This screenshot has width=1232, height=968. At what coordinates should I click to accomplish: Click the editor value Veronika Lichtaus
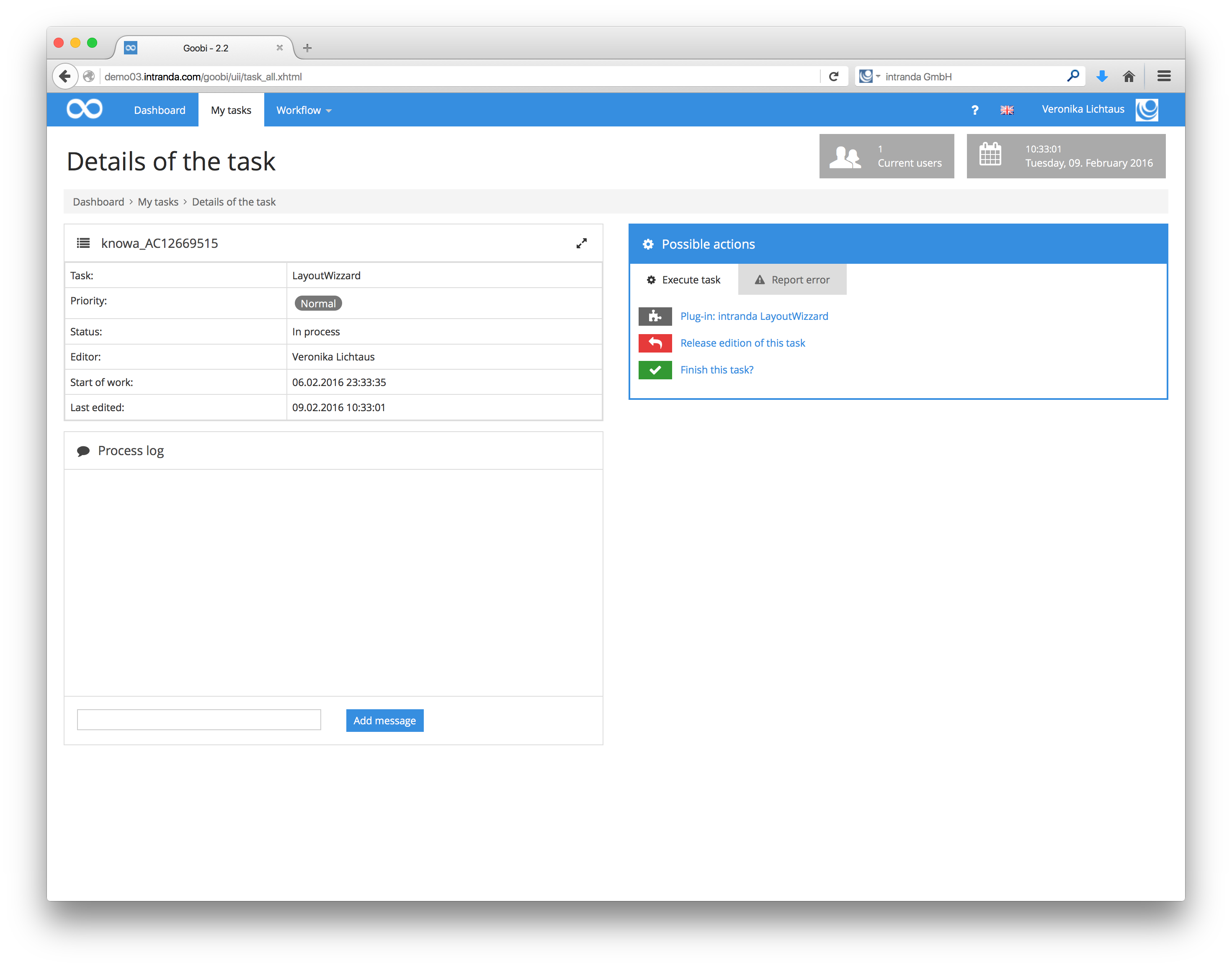click(333, 356)
